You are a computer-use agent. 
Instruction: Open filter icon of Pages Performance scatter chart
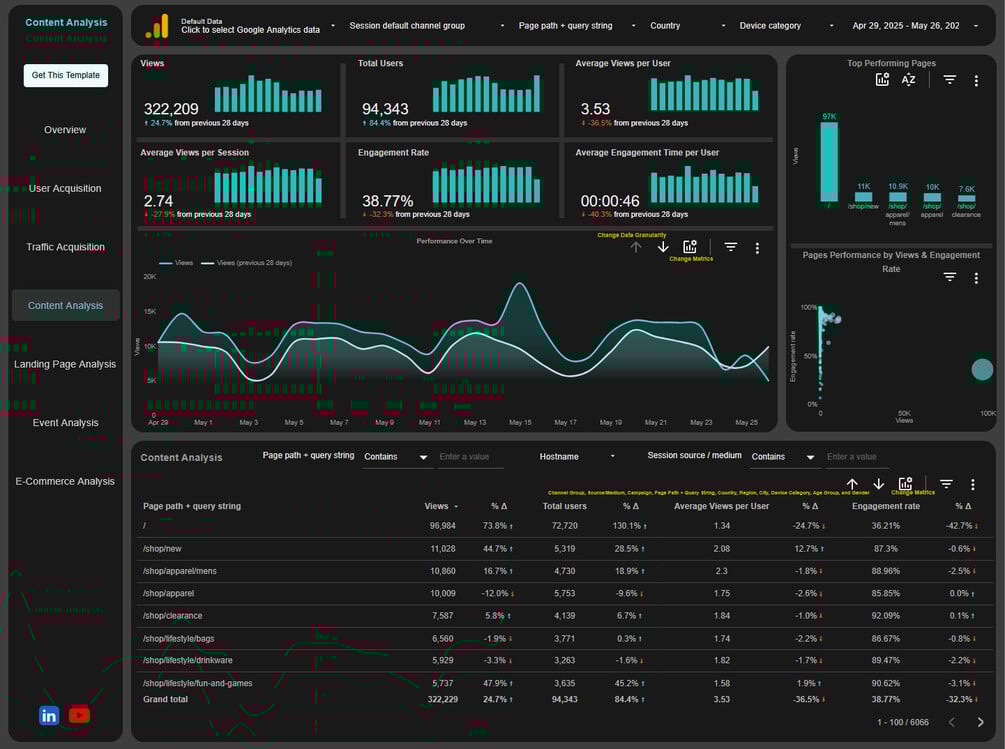point(950,277)
